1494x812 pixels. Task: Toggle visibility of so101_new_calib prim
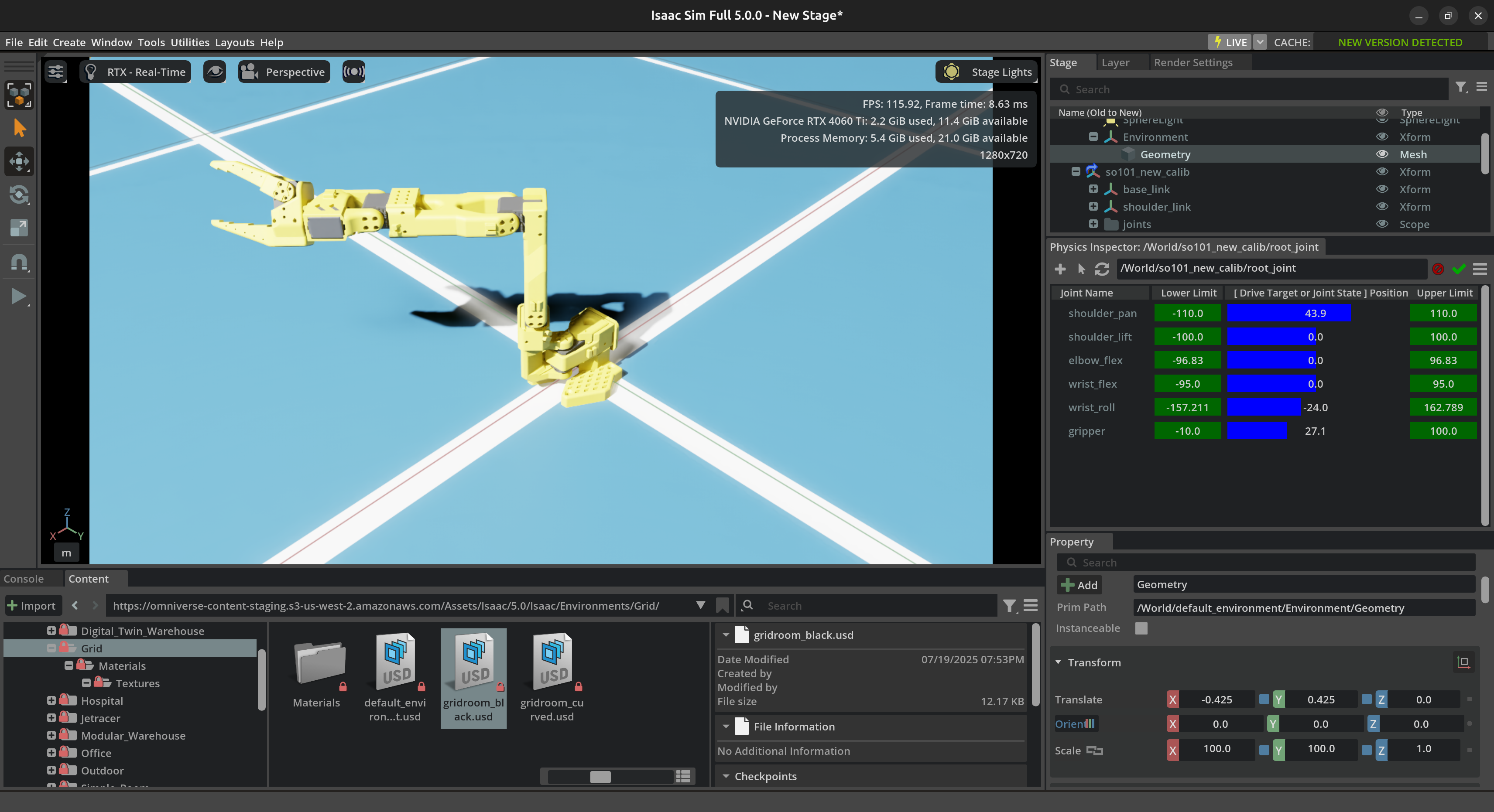(x=1382, y=171)
